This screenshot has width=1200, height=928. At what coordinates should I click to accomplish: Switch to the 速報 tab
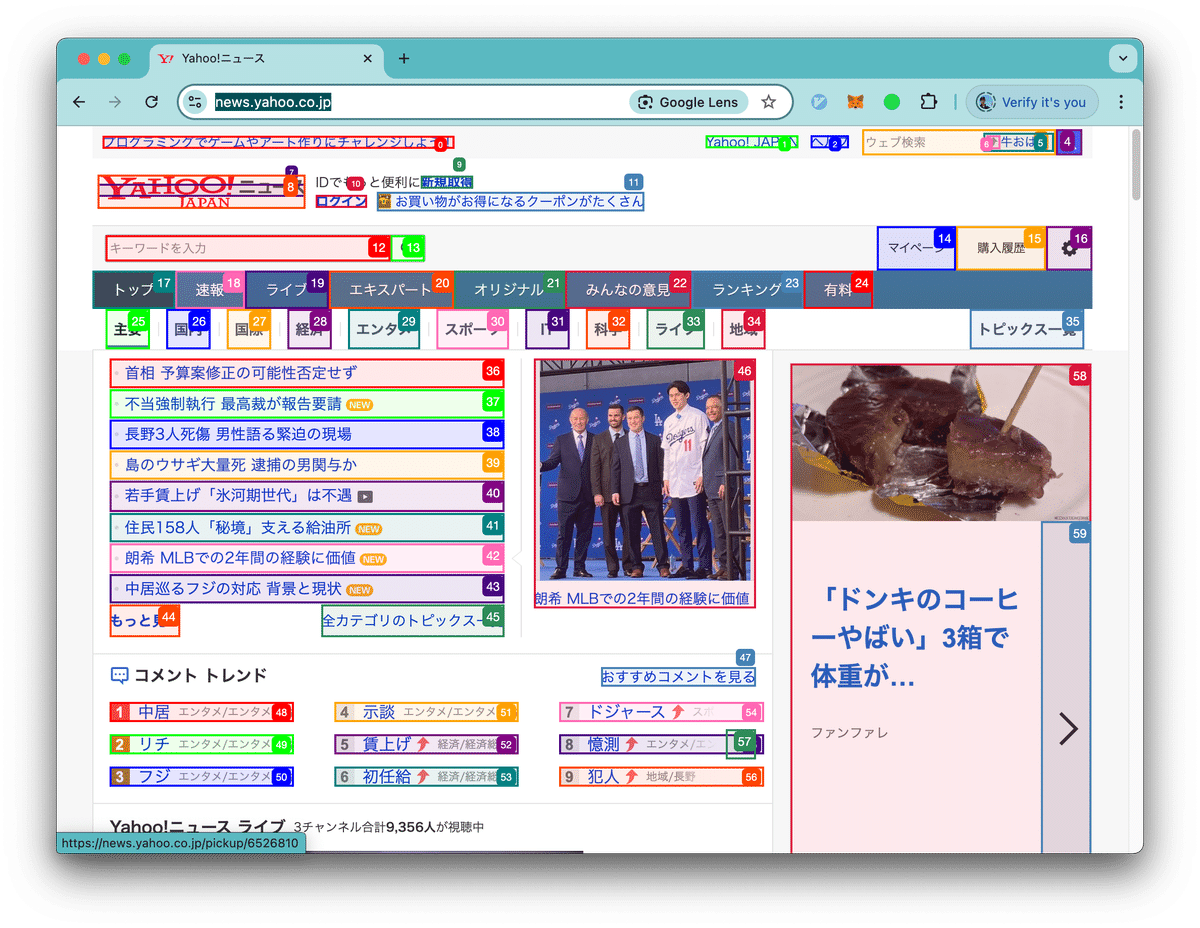(x=210, y=290)
